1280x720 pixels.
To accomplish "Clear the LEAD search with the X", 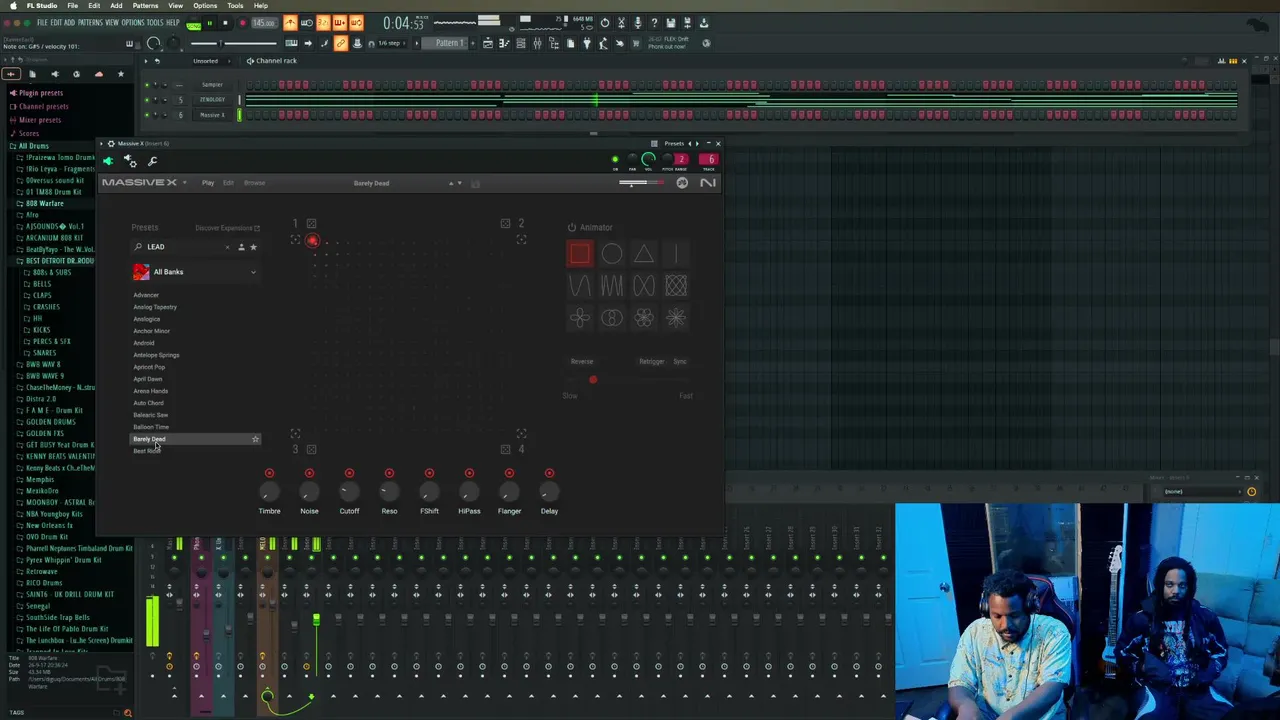I will tap(227, 247).
